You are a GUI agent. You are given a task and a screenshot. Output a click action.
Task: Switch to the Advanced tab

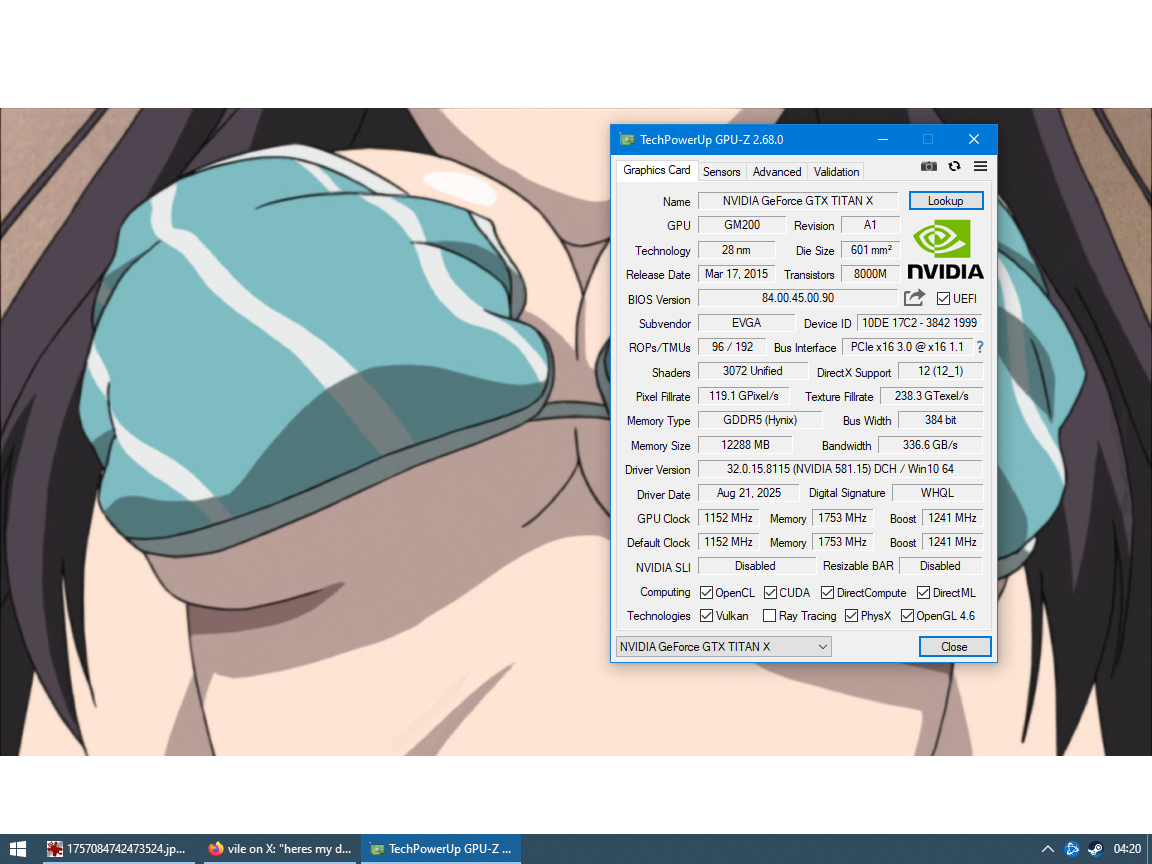777,171
